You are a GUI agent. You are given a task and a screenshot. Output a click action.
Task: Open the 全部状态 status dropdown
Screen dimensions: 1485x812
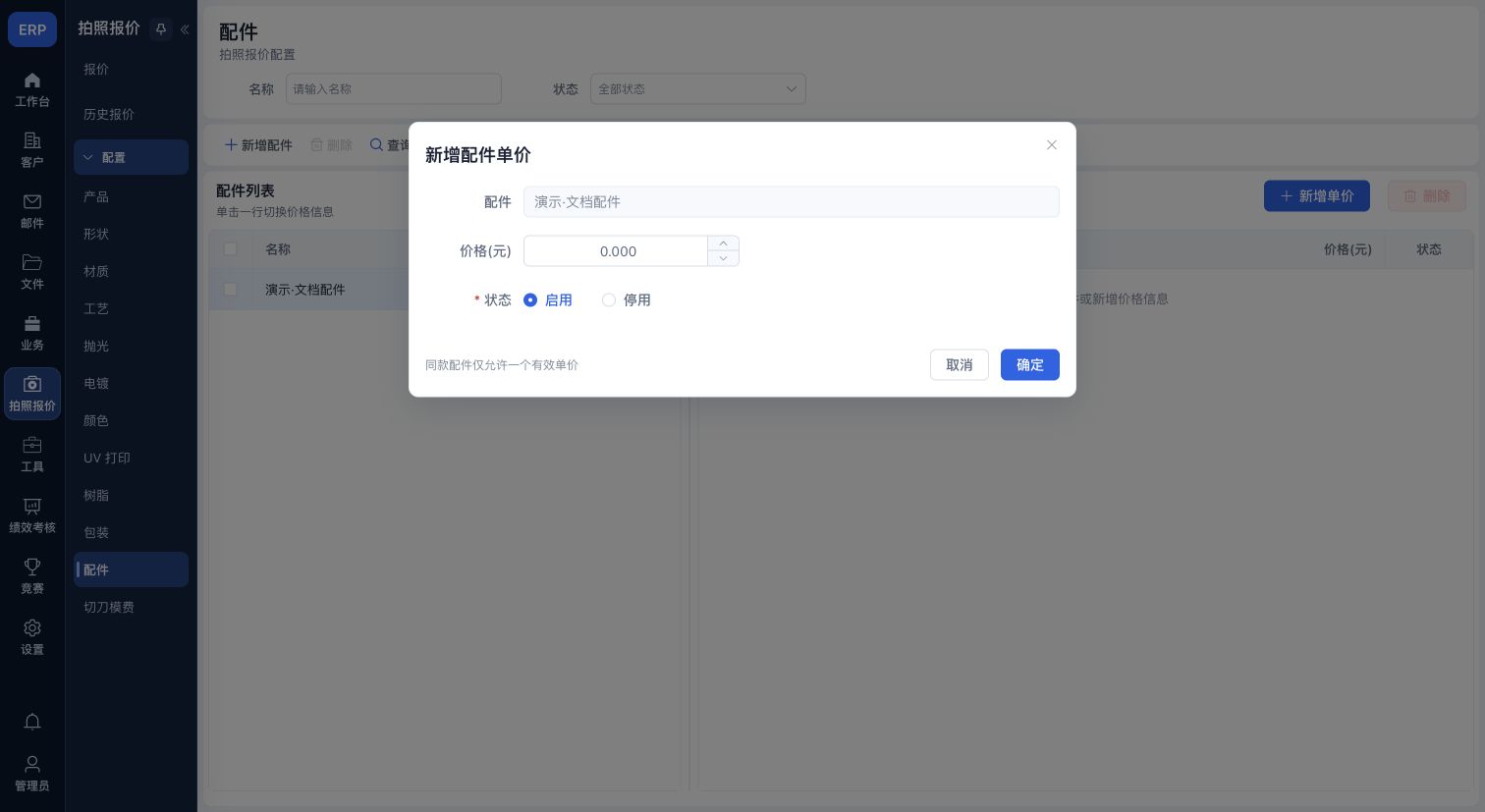click(698, 89)
